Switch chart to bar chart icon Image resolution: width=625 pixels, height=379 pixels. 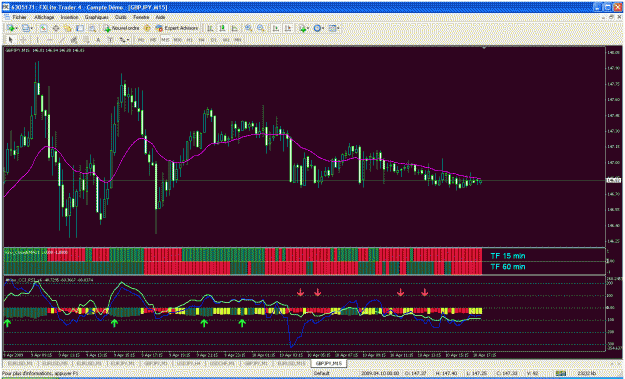[x=210, y=28]
